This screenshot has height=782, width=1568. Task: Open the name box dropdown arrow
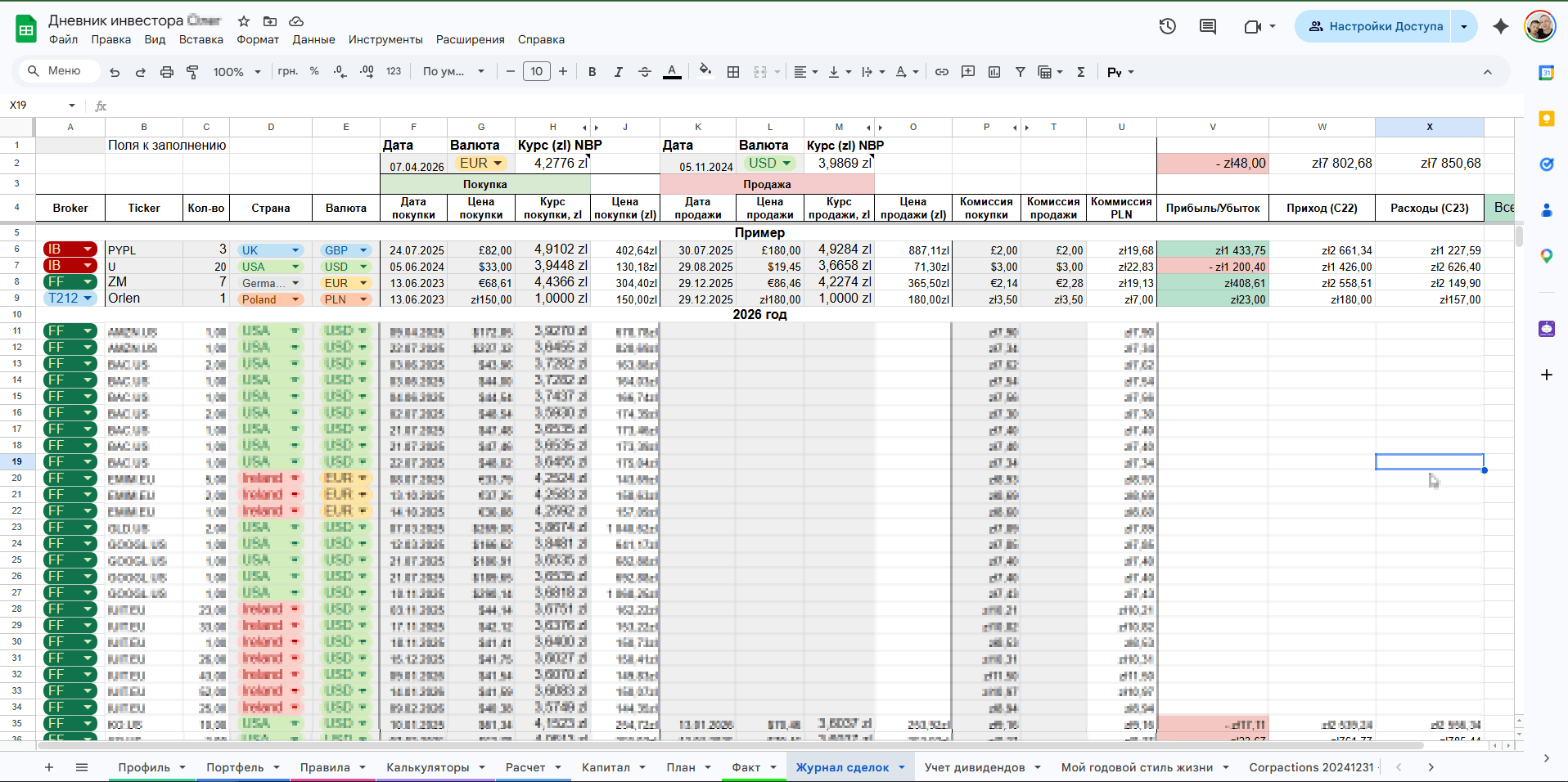(72, 106)
